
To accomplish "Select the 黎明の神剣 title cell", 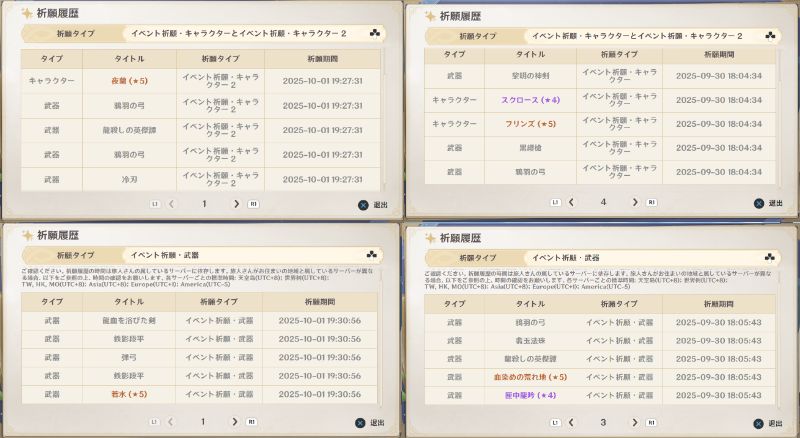I will click(531, 76).
